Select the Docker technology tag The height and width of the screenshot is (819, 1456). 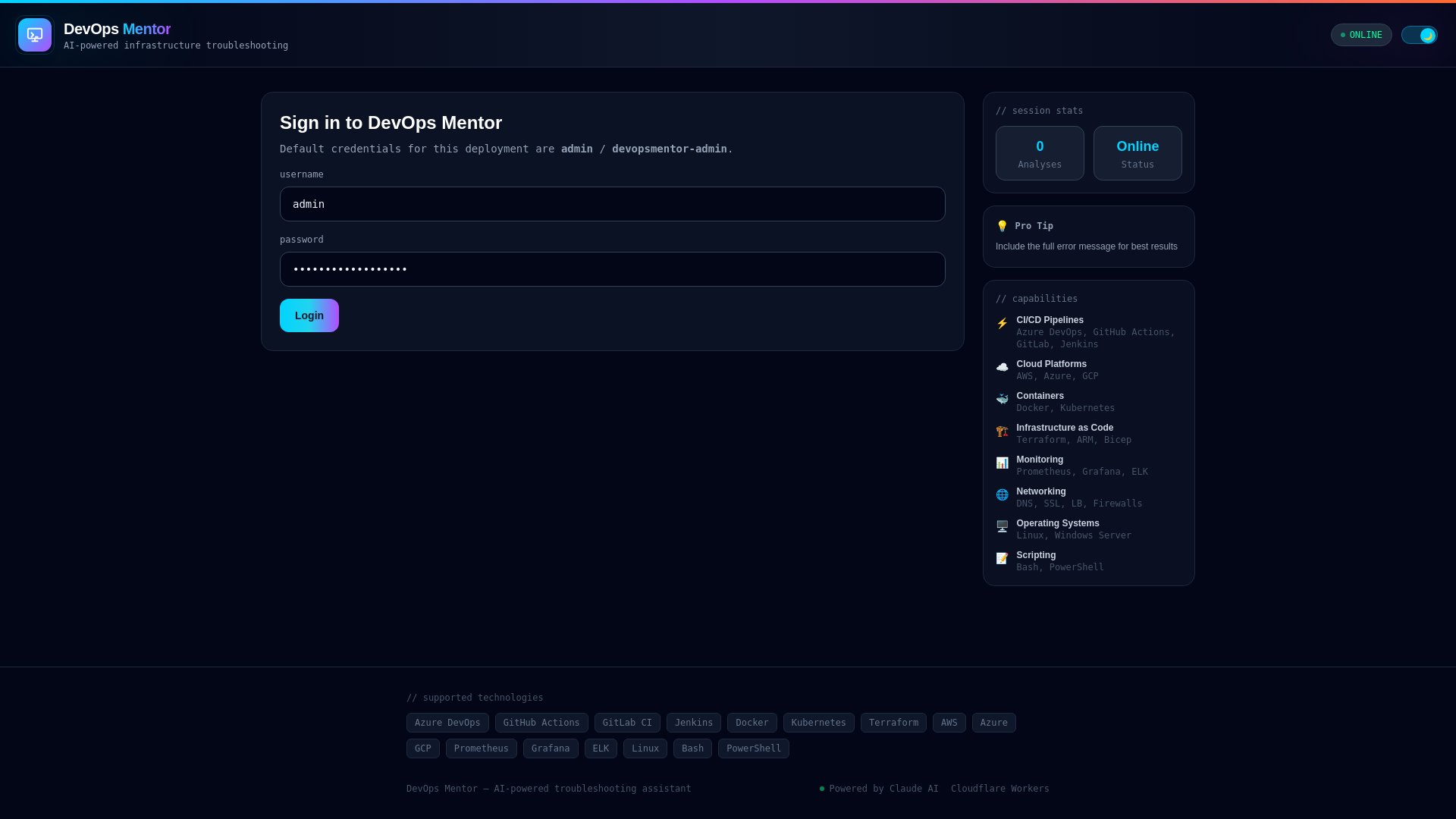(x=752, y=723)
